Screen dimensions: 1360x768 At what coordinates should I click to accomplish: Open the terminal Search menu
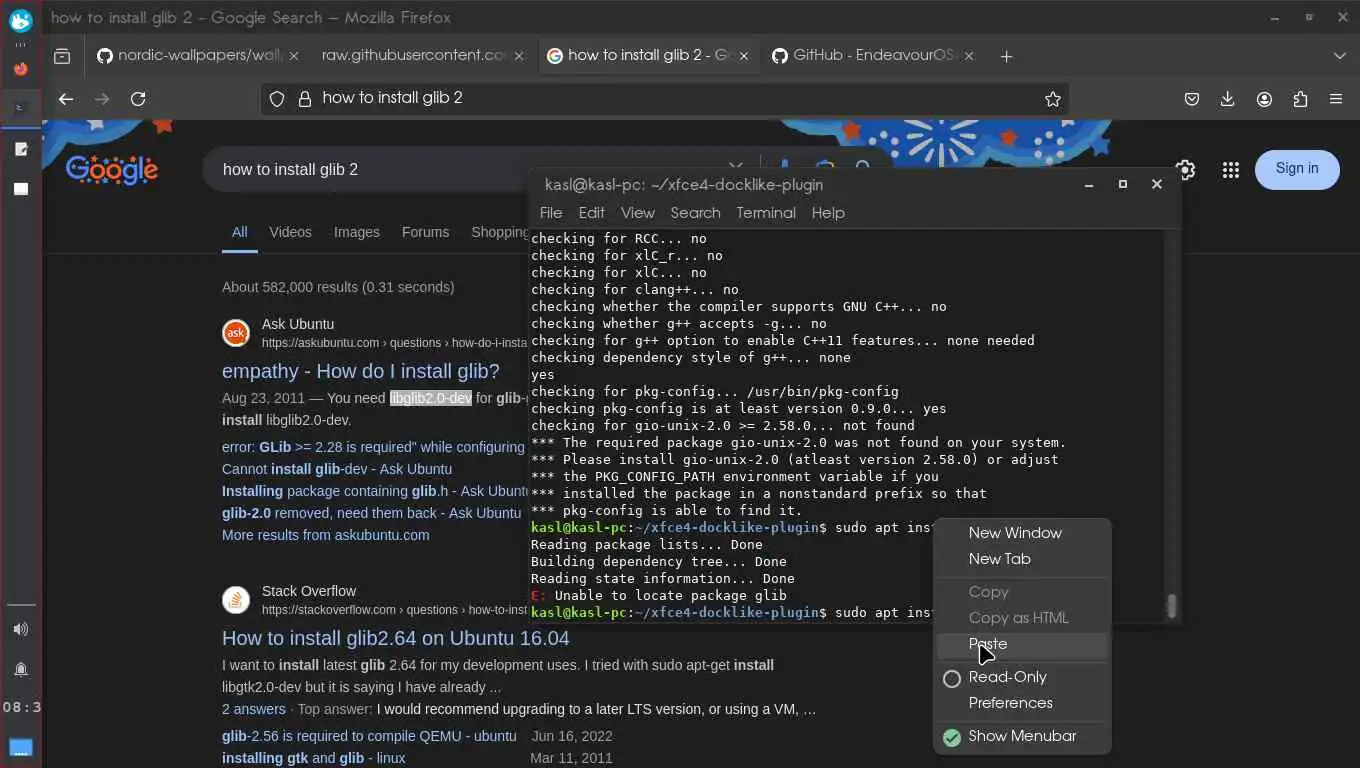tap(696, 213)
